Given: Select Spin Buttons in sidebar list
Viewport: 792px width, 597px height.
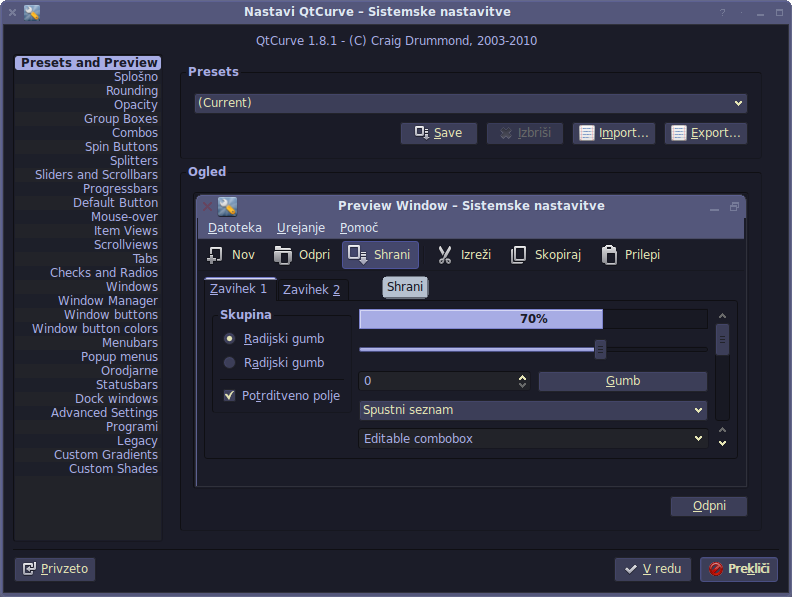Looking at the screenshot, I should [88, 147].
